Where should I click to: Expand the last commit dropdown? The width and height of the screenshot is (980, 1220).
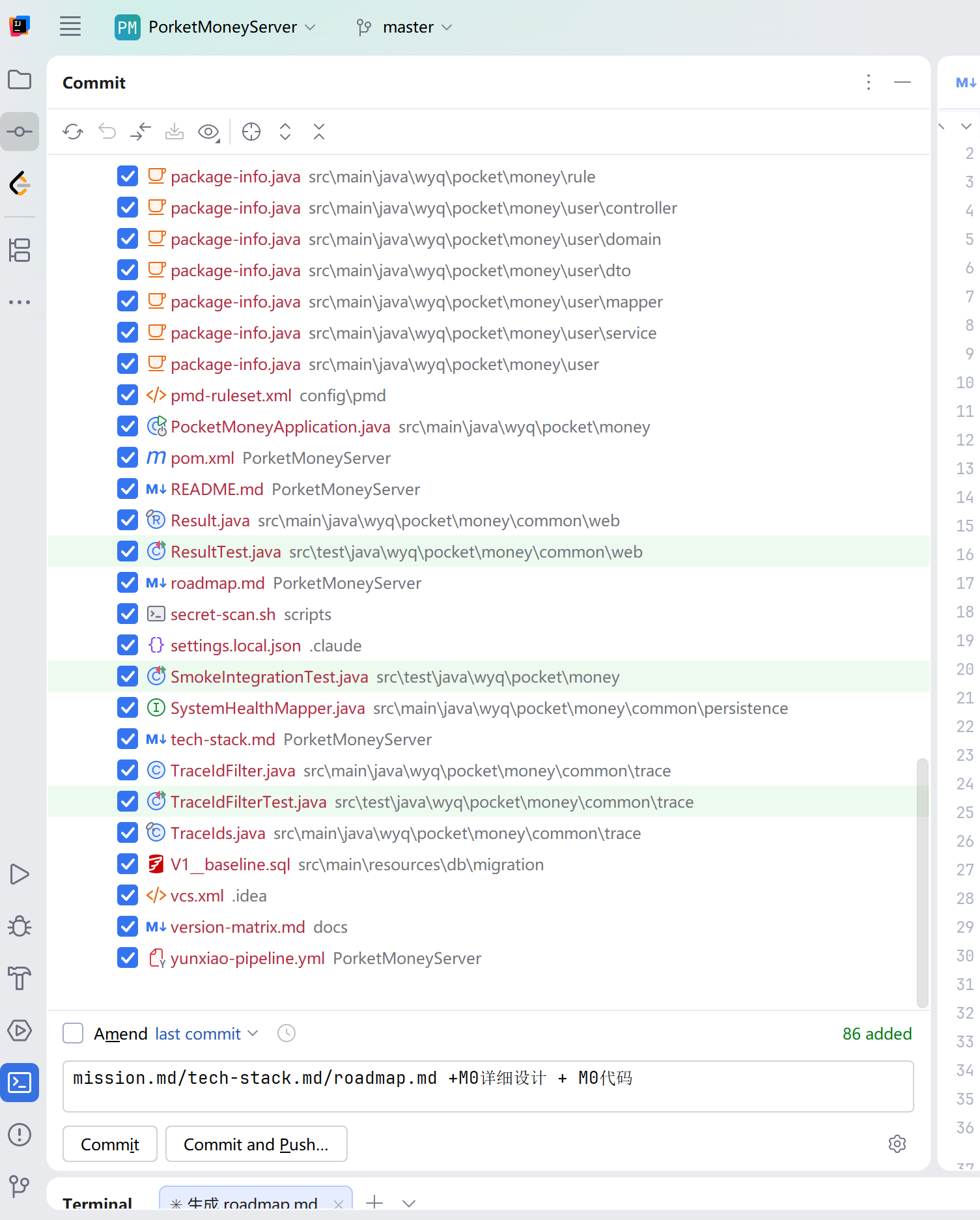(206, 1034)
